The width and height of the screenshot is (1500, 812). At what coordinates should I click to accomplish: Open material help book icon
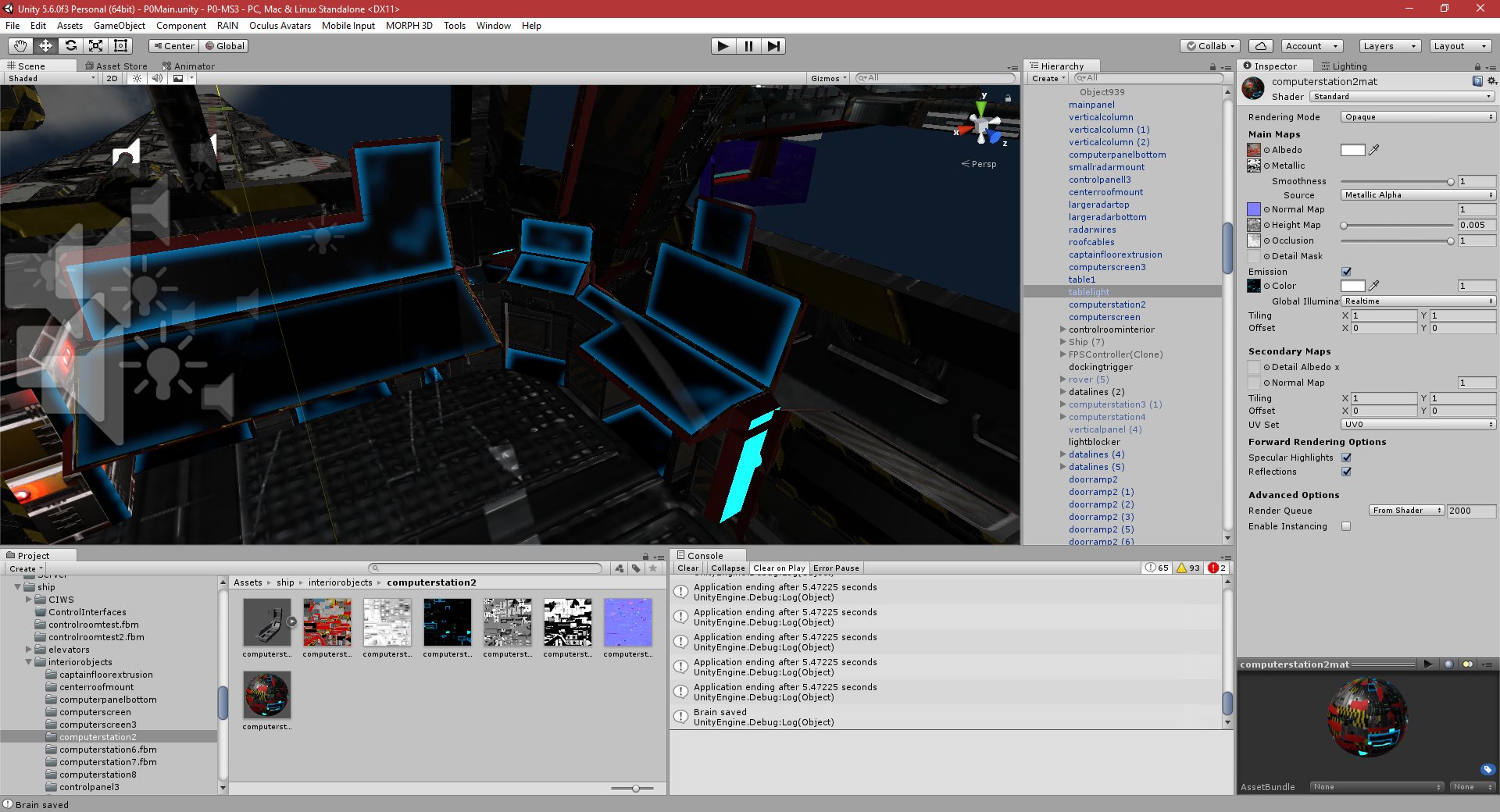[x=1477, y=81]
